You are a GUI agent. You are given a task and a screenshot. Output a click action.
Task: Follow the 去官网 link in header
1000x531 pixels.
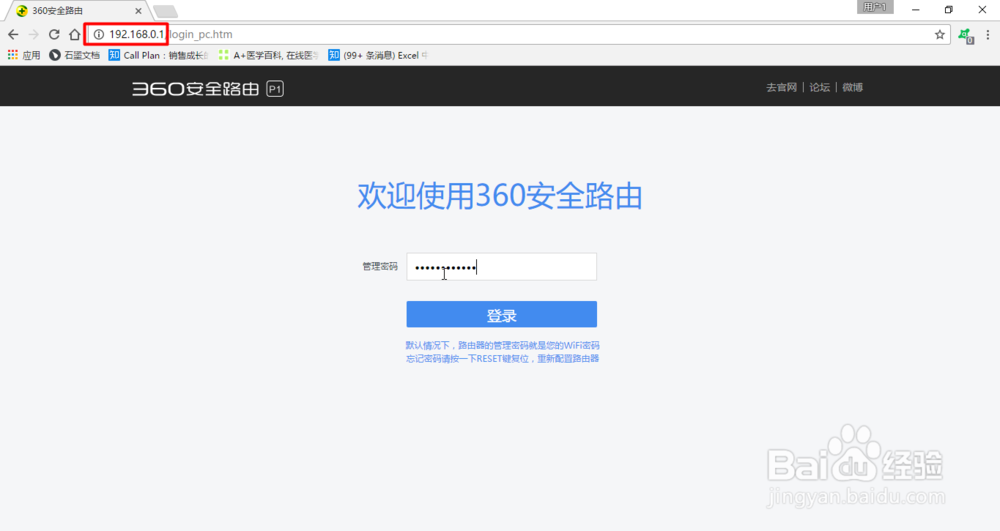781,87
